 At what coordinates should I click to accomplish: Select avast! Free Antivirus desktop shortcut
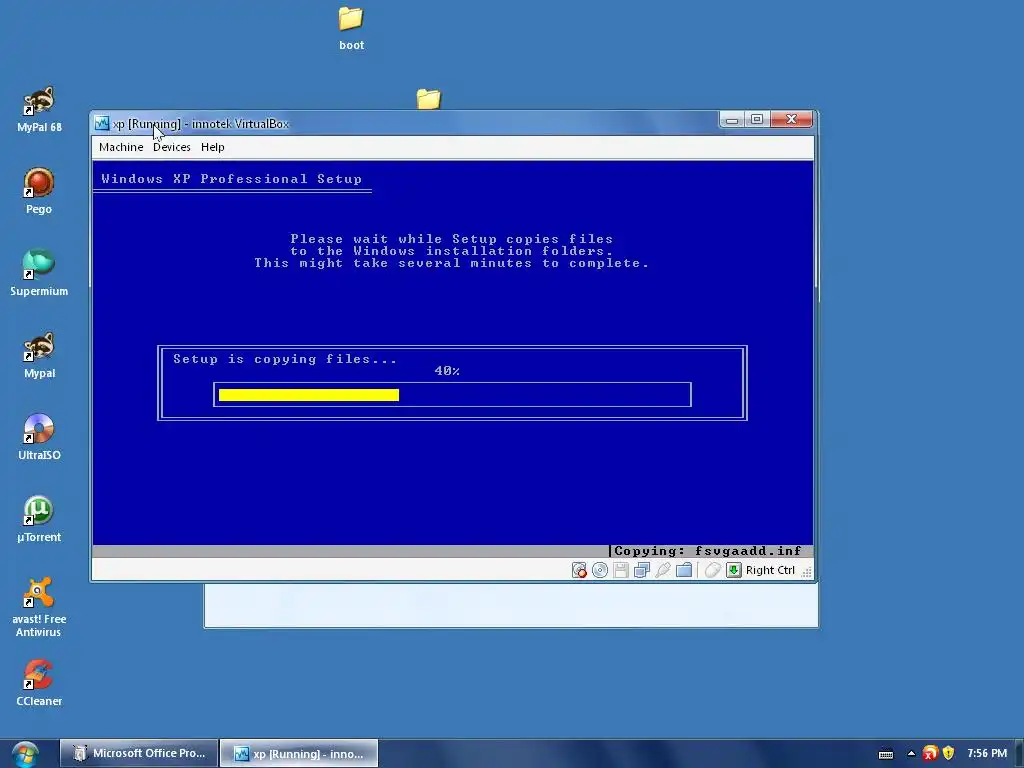[39, 607]
